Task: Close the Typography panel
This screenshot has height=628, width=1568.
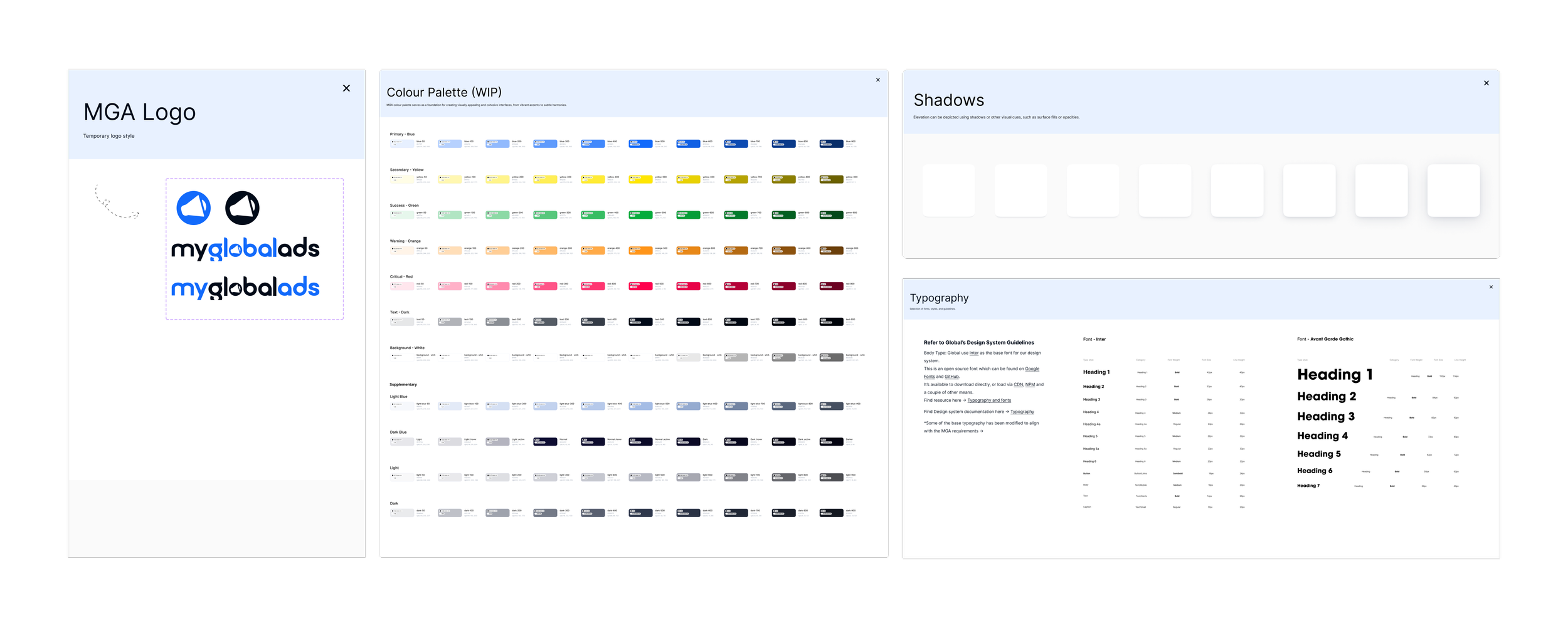Action: tap(1491, 287)
